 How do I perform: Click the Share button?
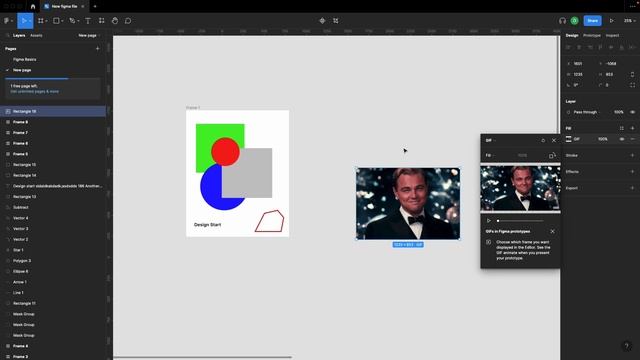593,21
